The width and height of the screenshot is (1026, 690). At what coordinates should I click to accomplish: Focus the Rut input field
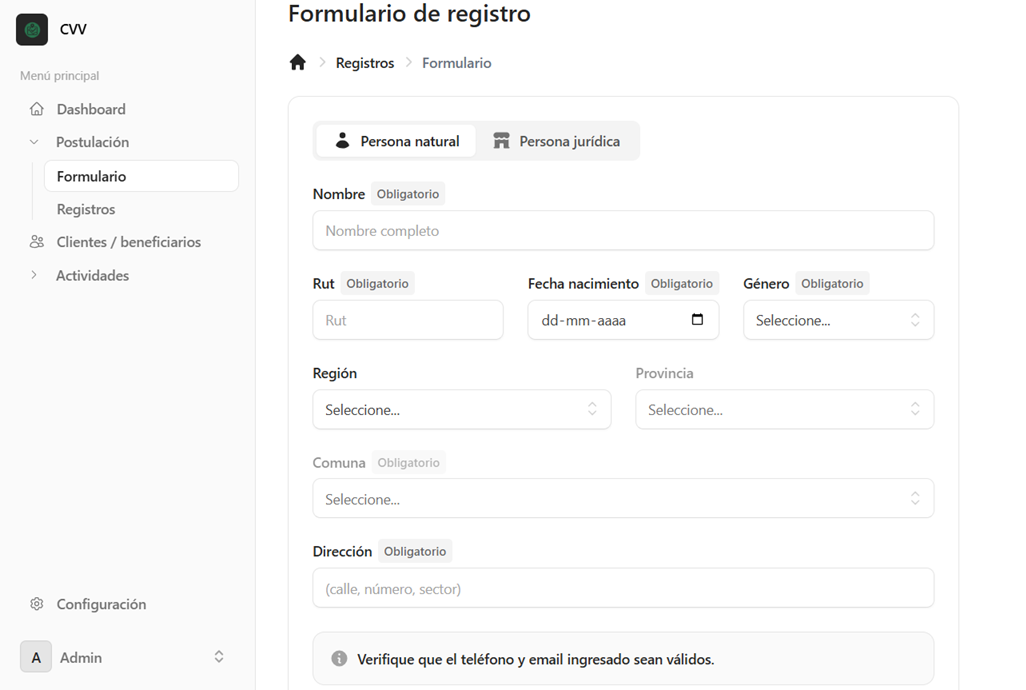tap(408, 320)
